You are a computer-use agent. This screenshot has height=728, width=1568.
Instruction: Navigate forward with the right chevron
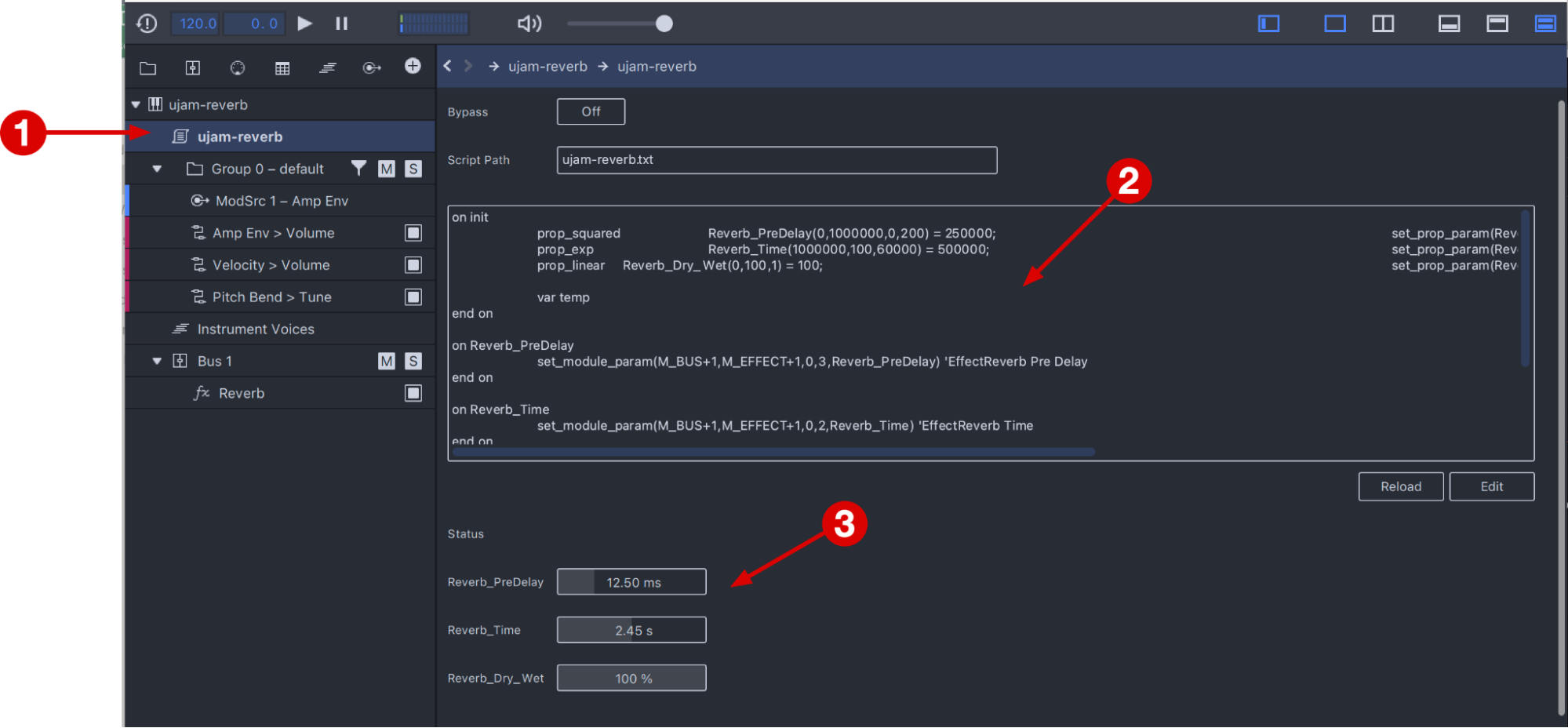(468, 66)
